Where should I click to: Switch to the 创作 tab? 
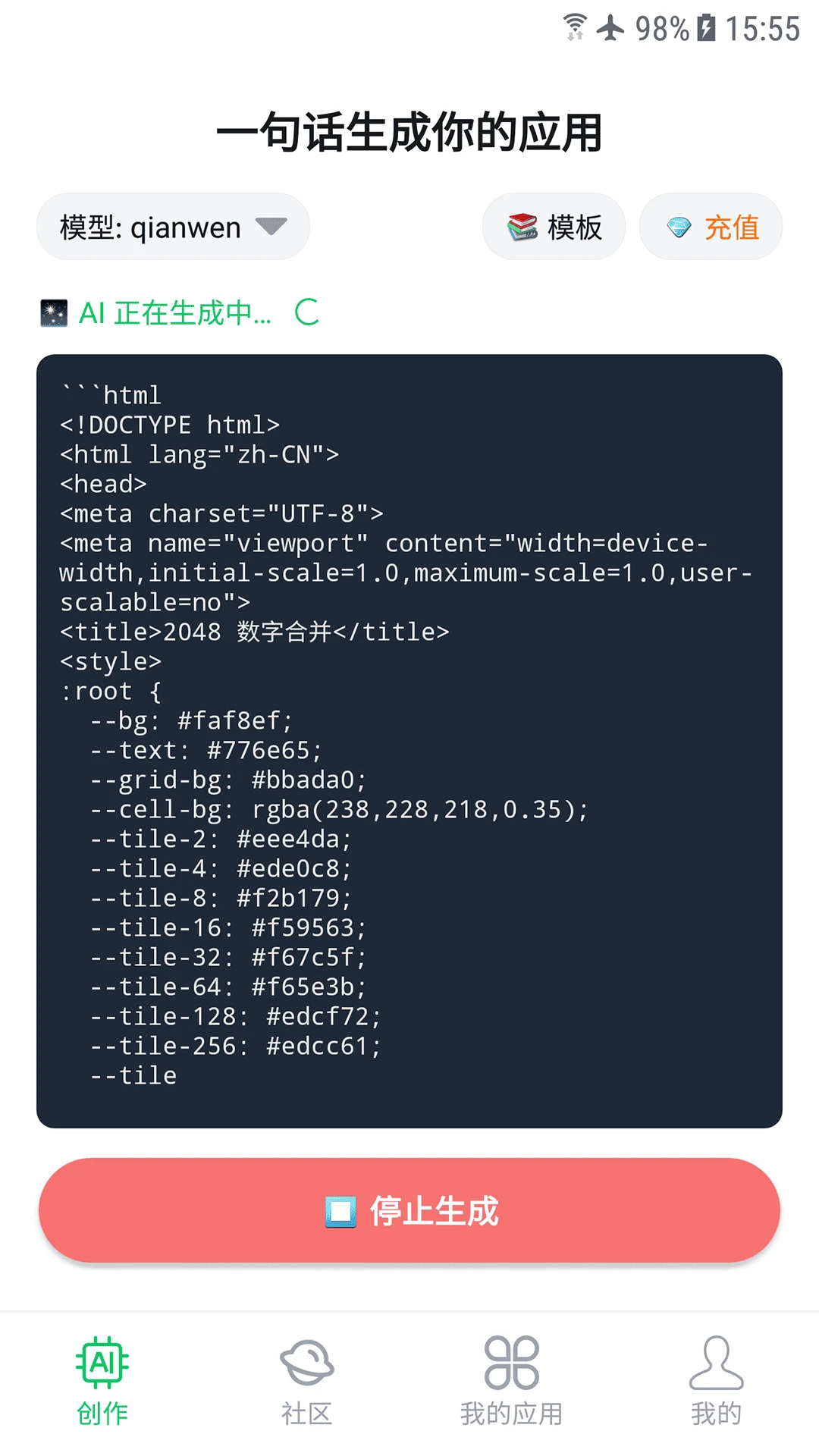click(102, 1382)
